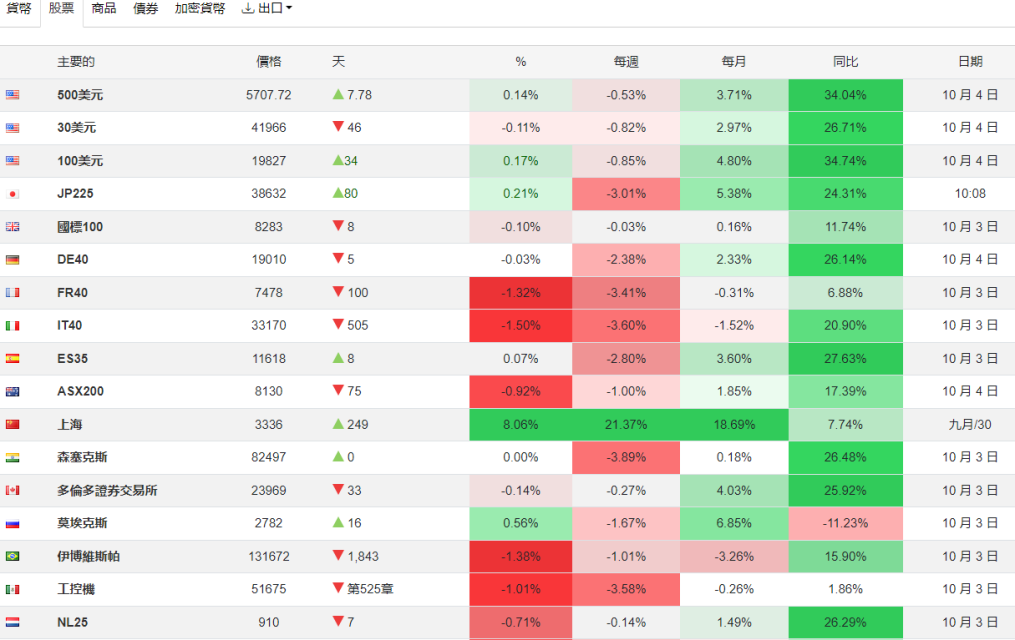1015x640 pixels.
Task: Switch to the 加密貨幣 tab
Action: coord(200,8)
